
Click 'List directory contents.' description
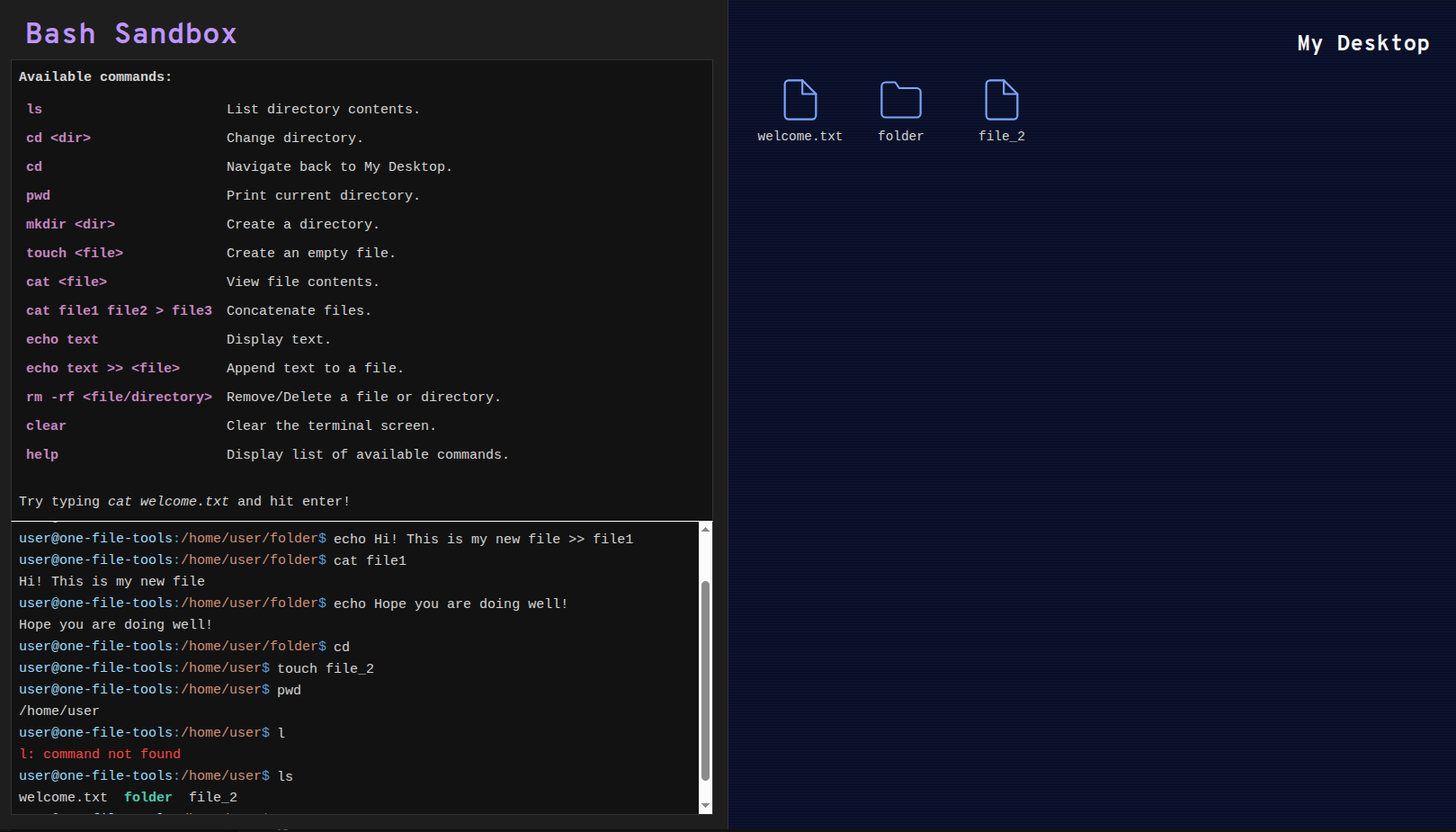point(323,109)
